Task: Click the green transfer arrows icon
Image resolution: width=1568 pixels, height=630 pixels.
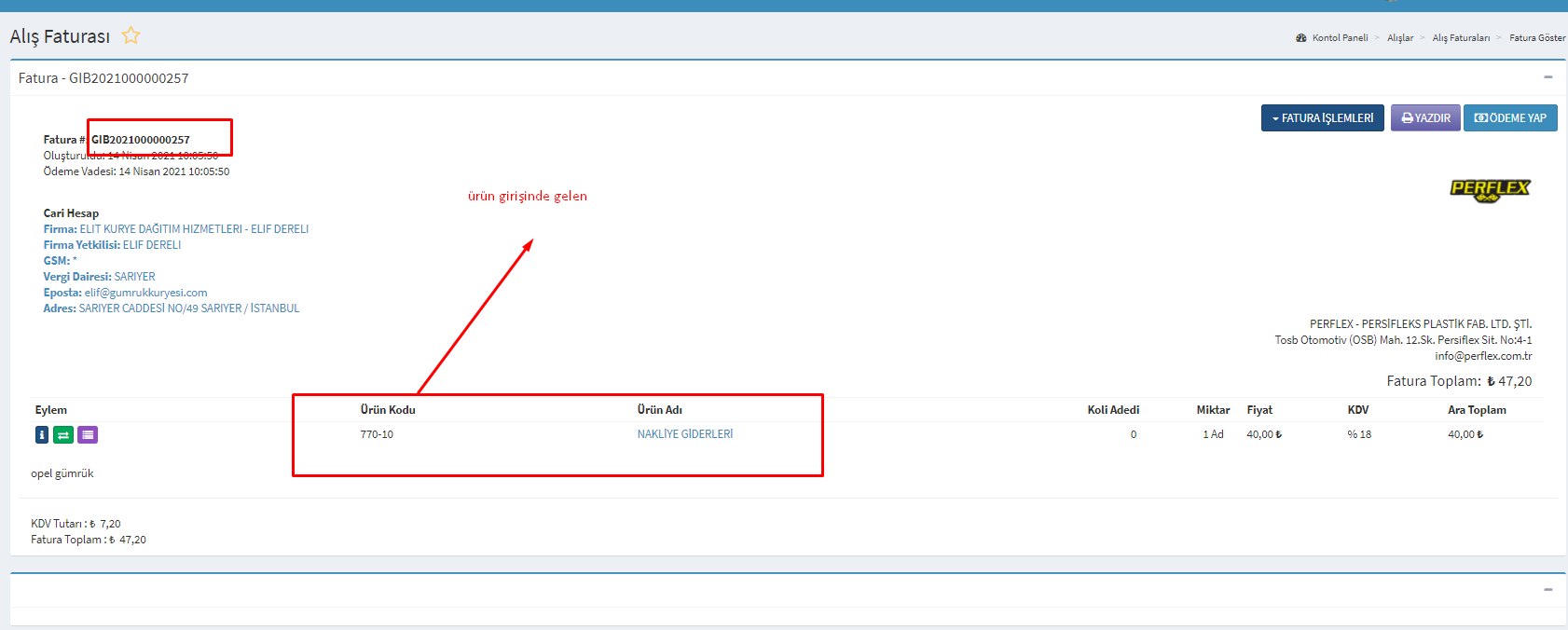Action: [63, 435]
